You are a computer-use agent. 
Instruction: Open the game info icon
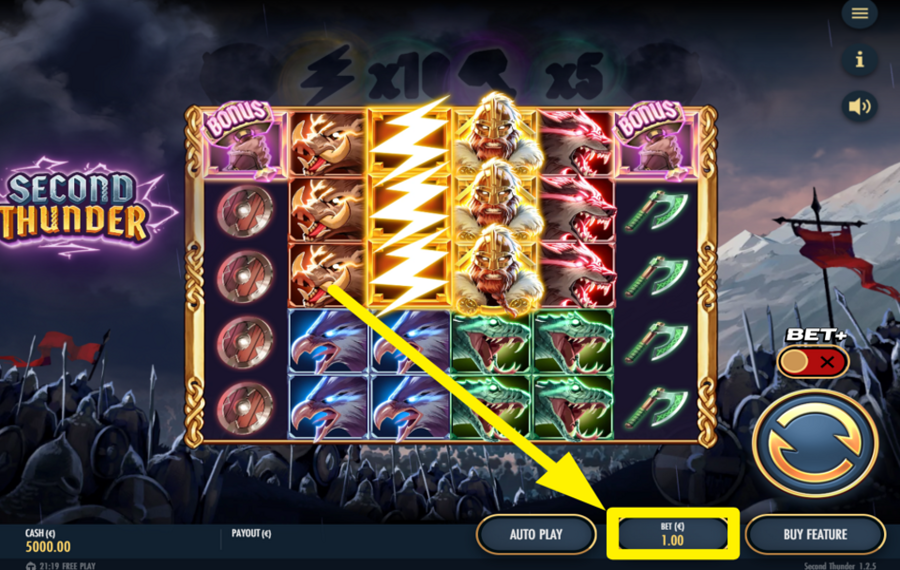(859, 59)
